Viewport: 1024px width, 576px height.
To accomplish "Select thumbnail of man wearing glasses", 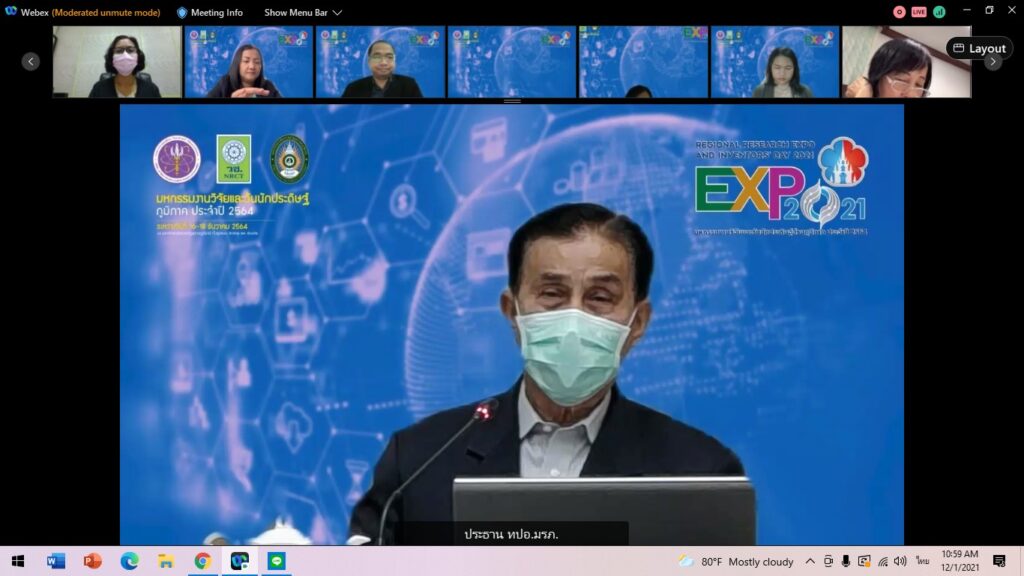I will click(380, 62).
